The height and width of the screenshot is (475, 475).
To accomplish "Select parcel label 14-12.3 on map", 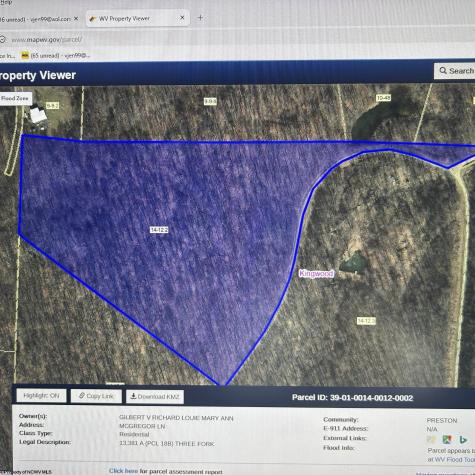I will point(366,321).
